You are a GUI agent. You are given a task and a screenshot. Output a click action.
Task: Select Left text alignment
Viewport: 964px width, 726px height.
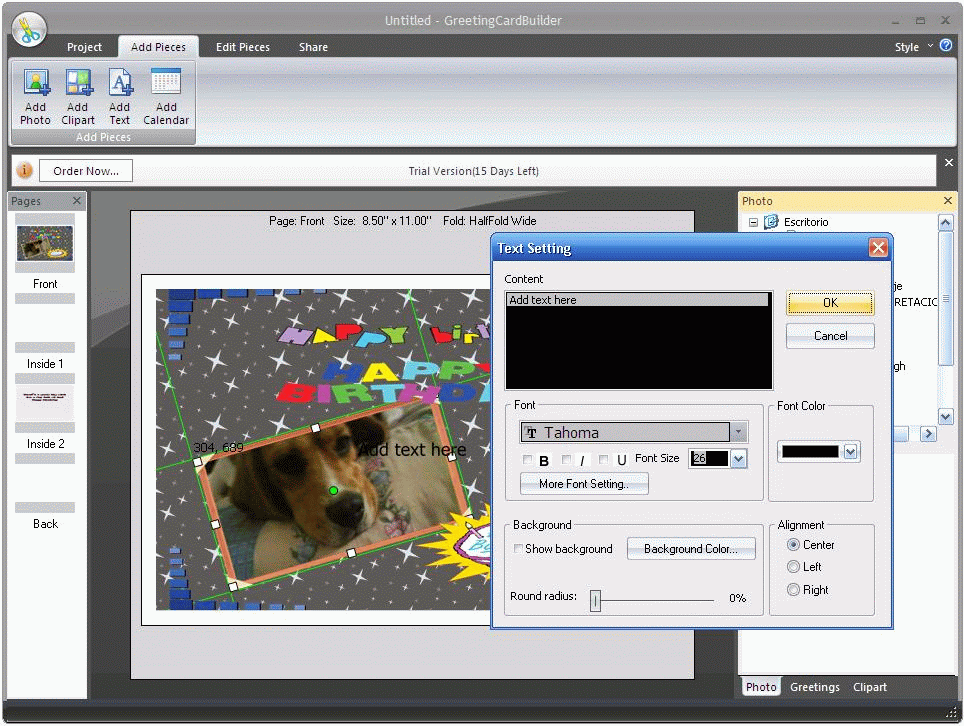(x=792, y=567)
